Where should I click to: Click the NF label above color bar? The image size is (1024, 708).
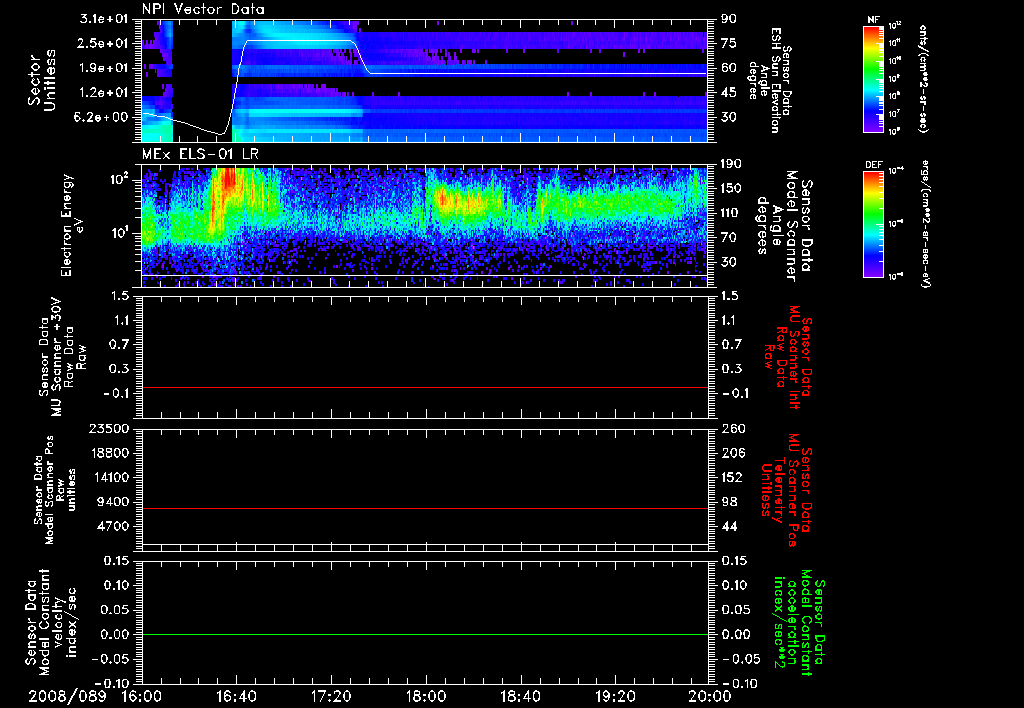tap(873, 20)
